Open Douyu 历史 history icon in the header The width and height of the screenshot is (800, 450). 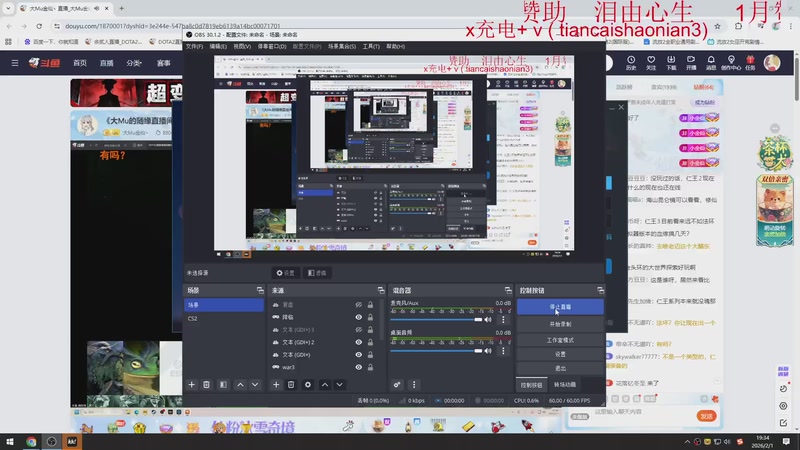(631, 63)
